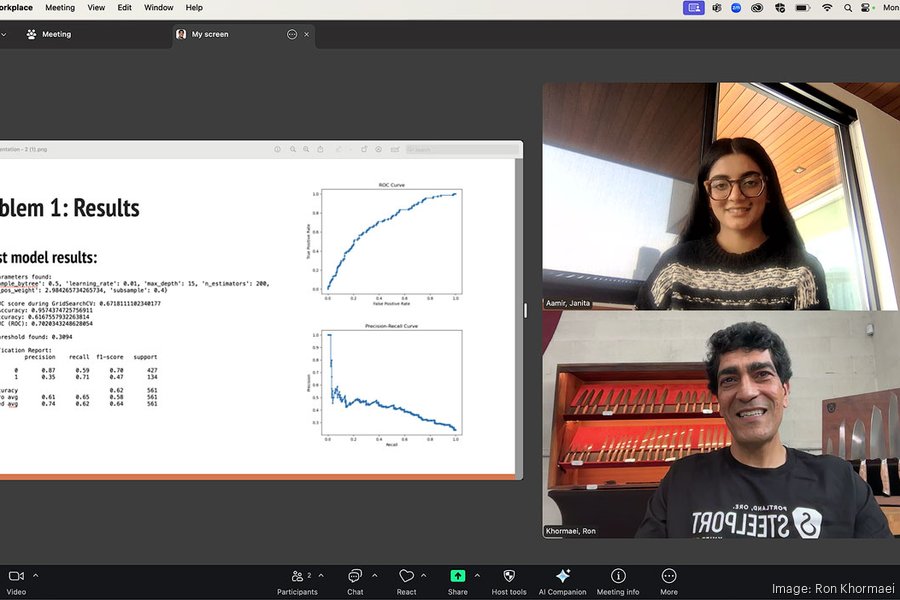
Task: Click the blue Zoom menu bar icon
Action: tap(736, 7)
